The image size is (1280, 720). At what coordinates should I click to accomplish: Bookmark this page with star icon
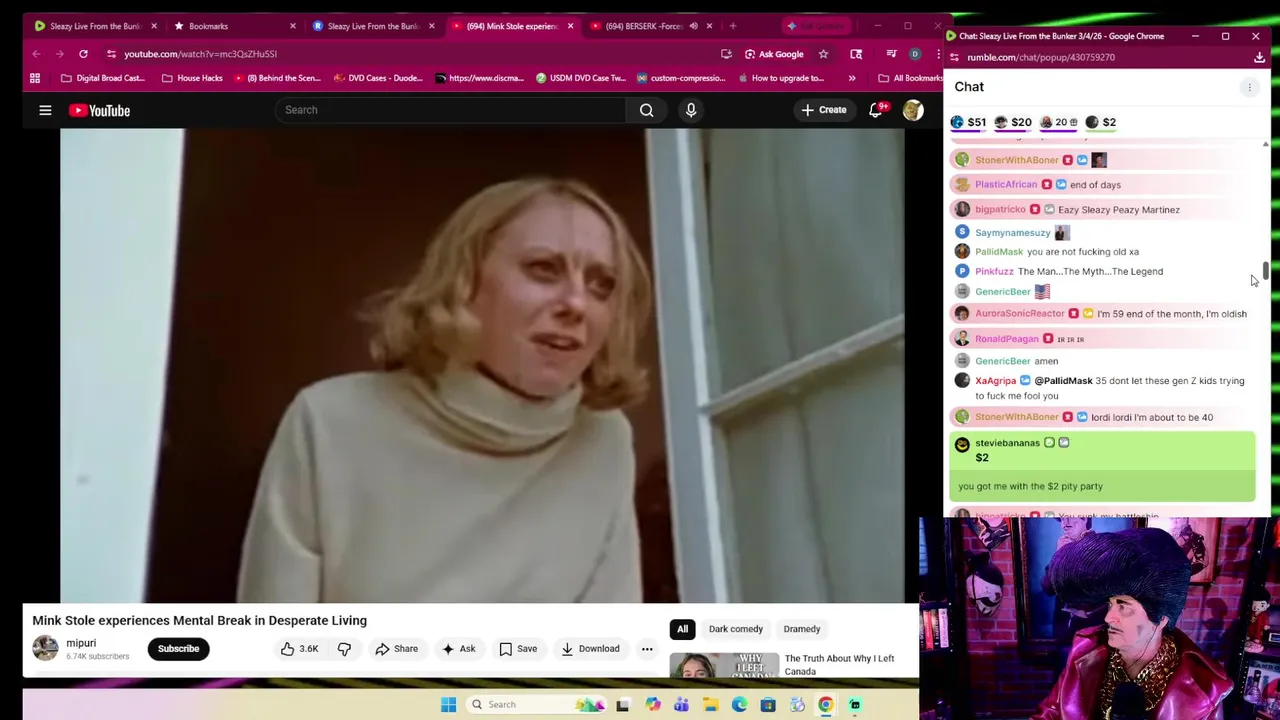pos(823,54)
